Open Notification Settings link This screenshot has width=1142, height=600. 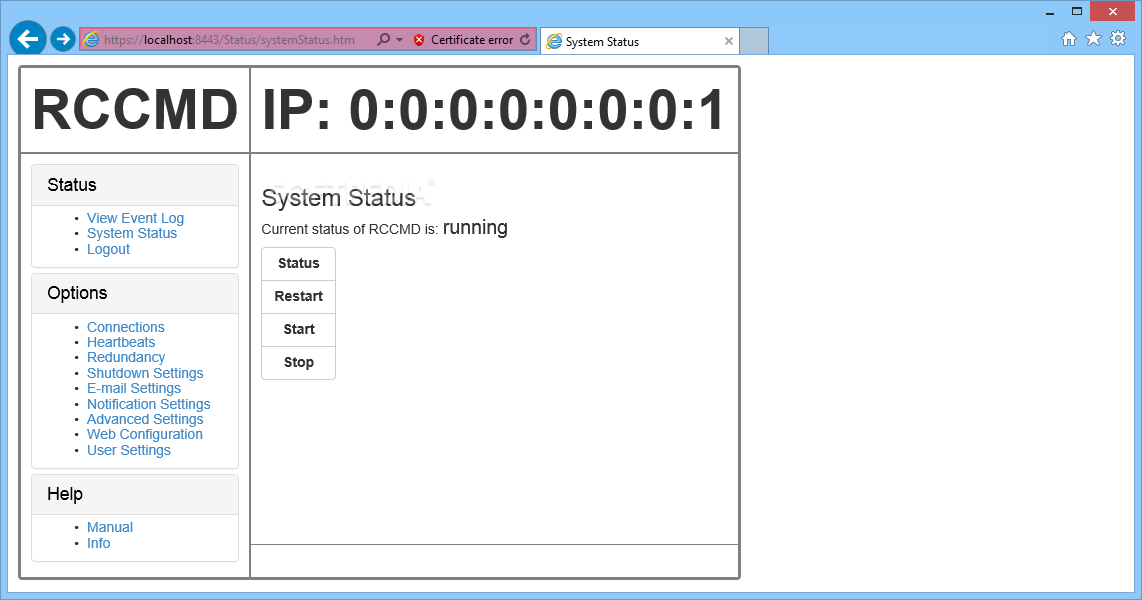click(x=149, y=404)
